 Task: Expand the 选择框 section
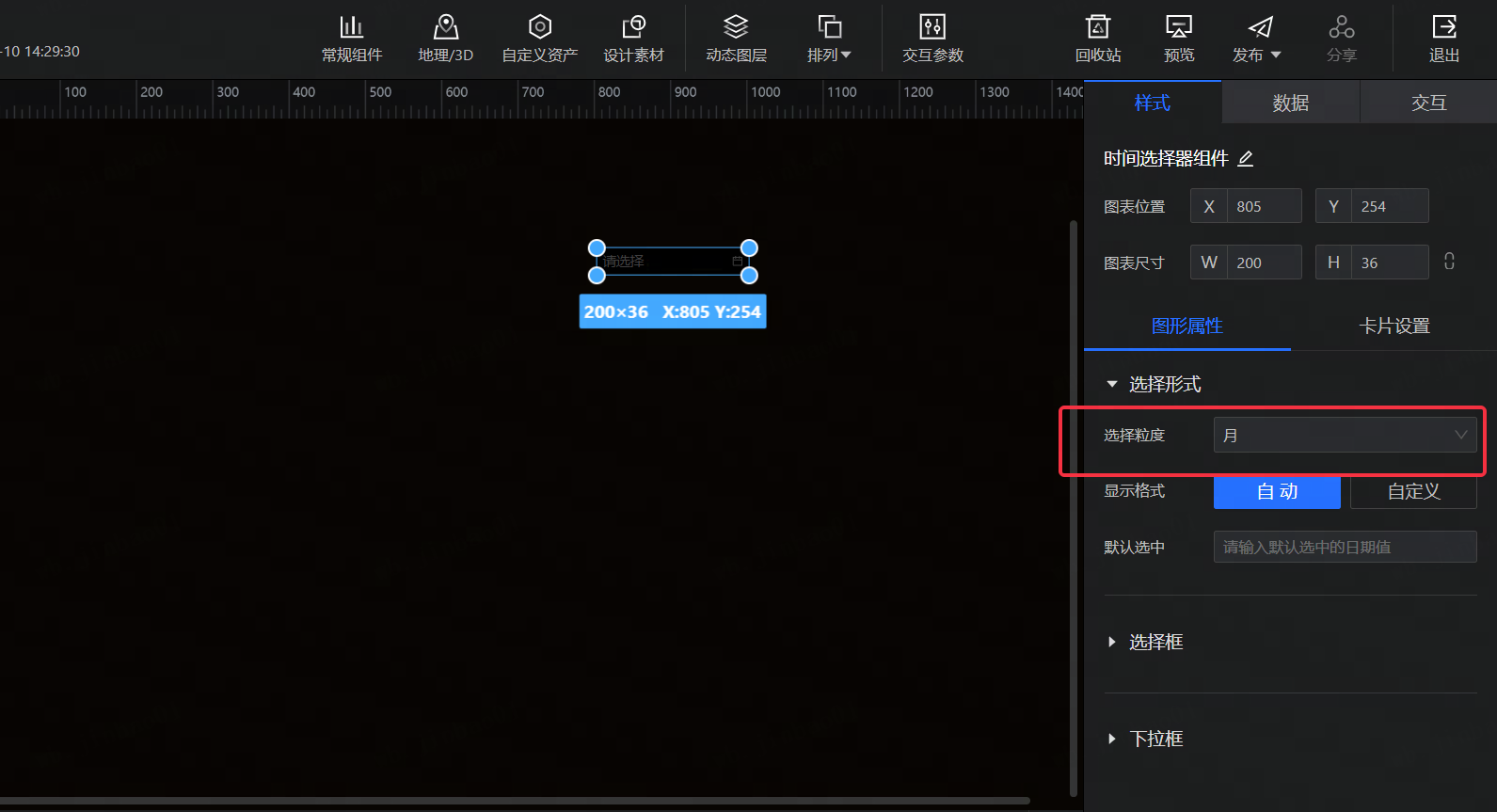pos(1155,642)
